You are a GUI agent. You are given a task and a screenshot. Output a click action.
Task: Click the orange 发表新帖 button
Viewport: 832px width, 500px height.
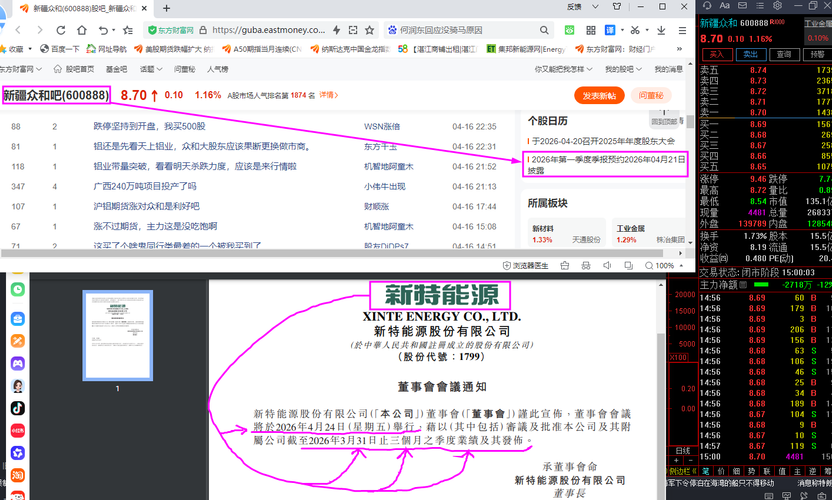click(x=599, y=96)
